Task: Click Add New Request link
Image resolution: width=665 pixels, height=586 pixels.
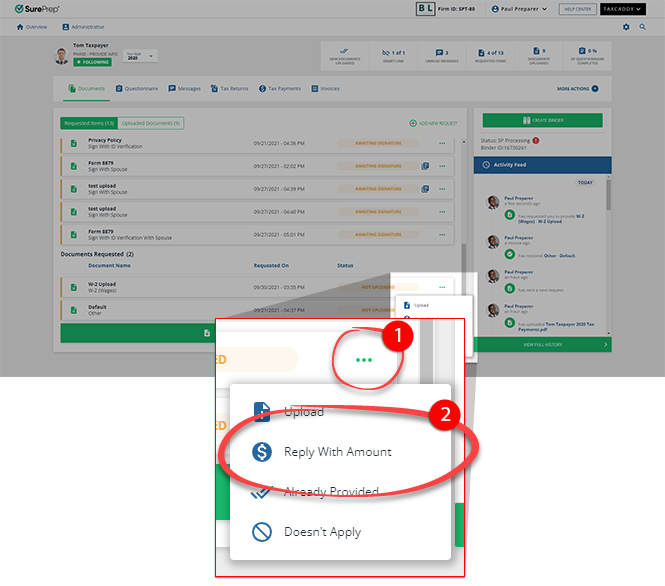Action: (433, 123)
